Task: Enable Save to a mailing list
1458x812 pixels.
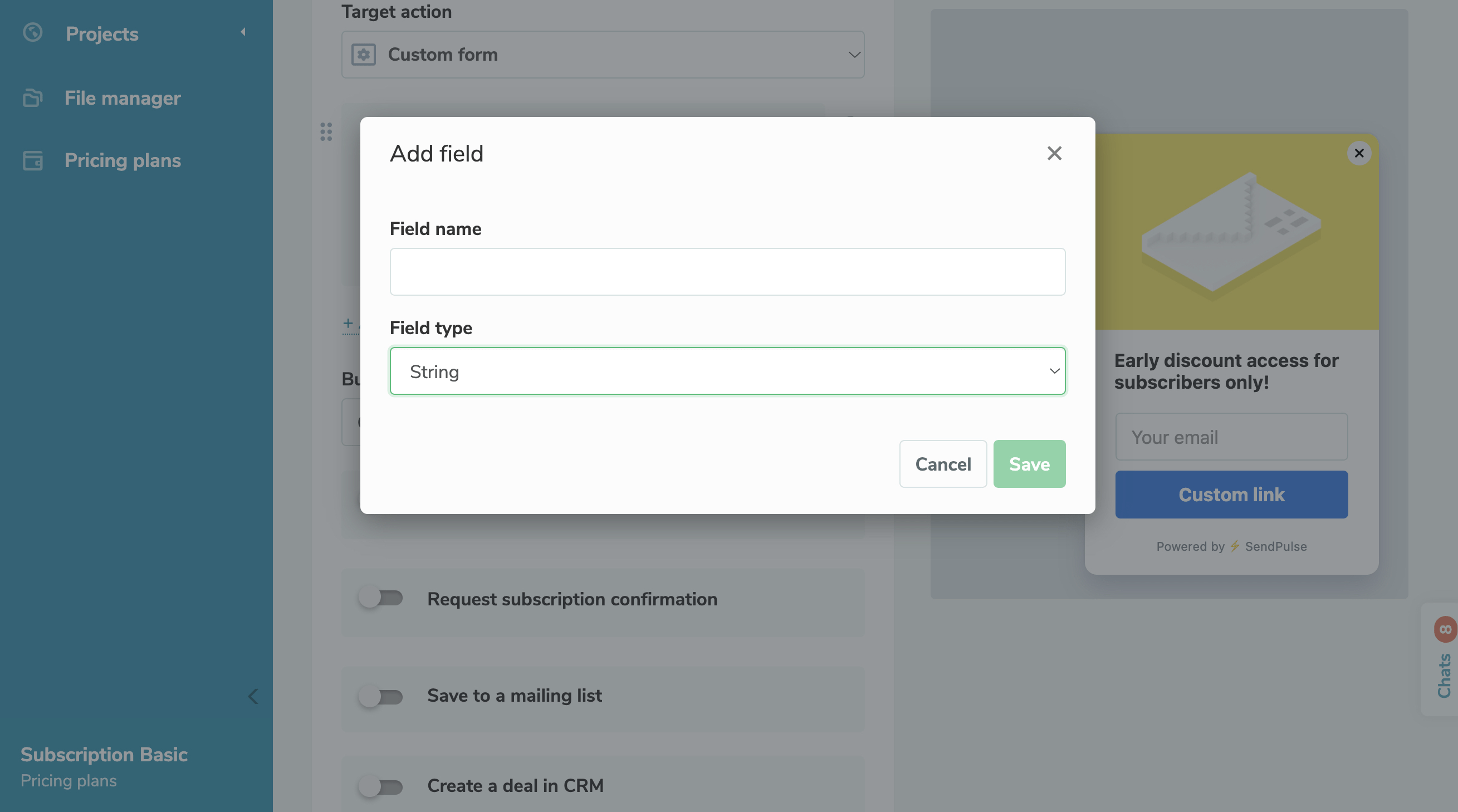Action: click(381, 697)
